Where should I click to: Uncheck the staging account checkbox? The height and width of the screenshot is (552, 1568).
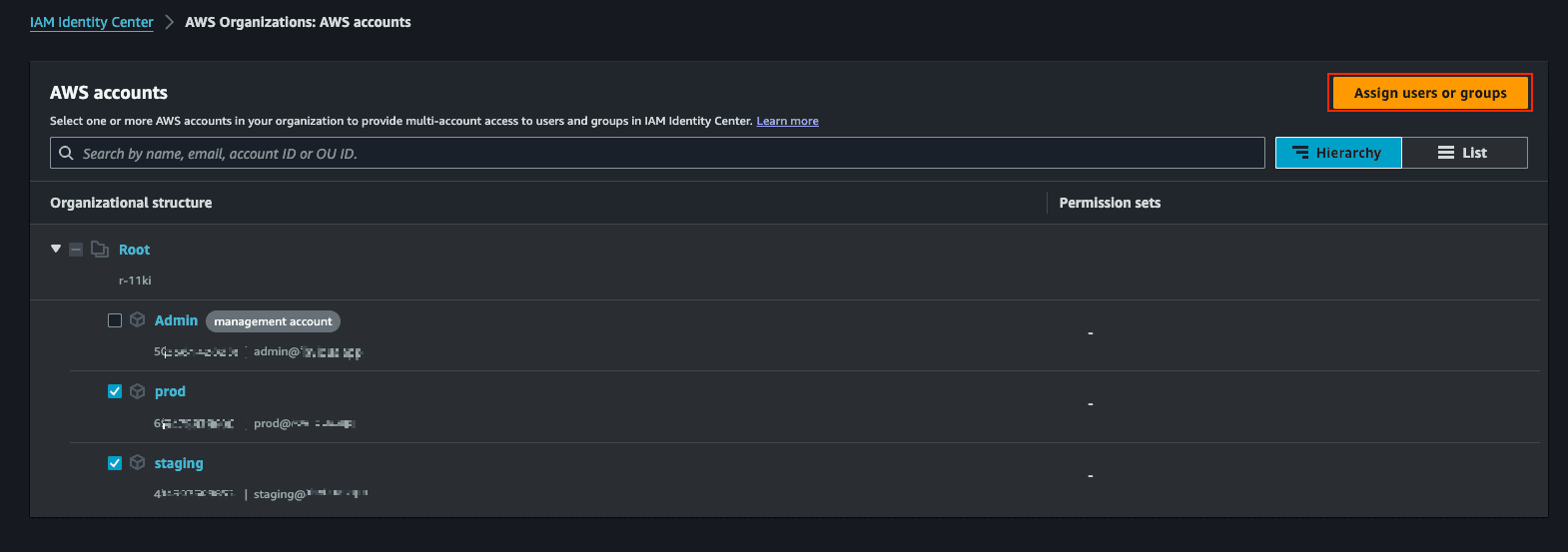115,463
